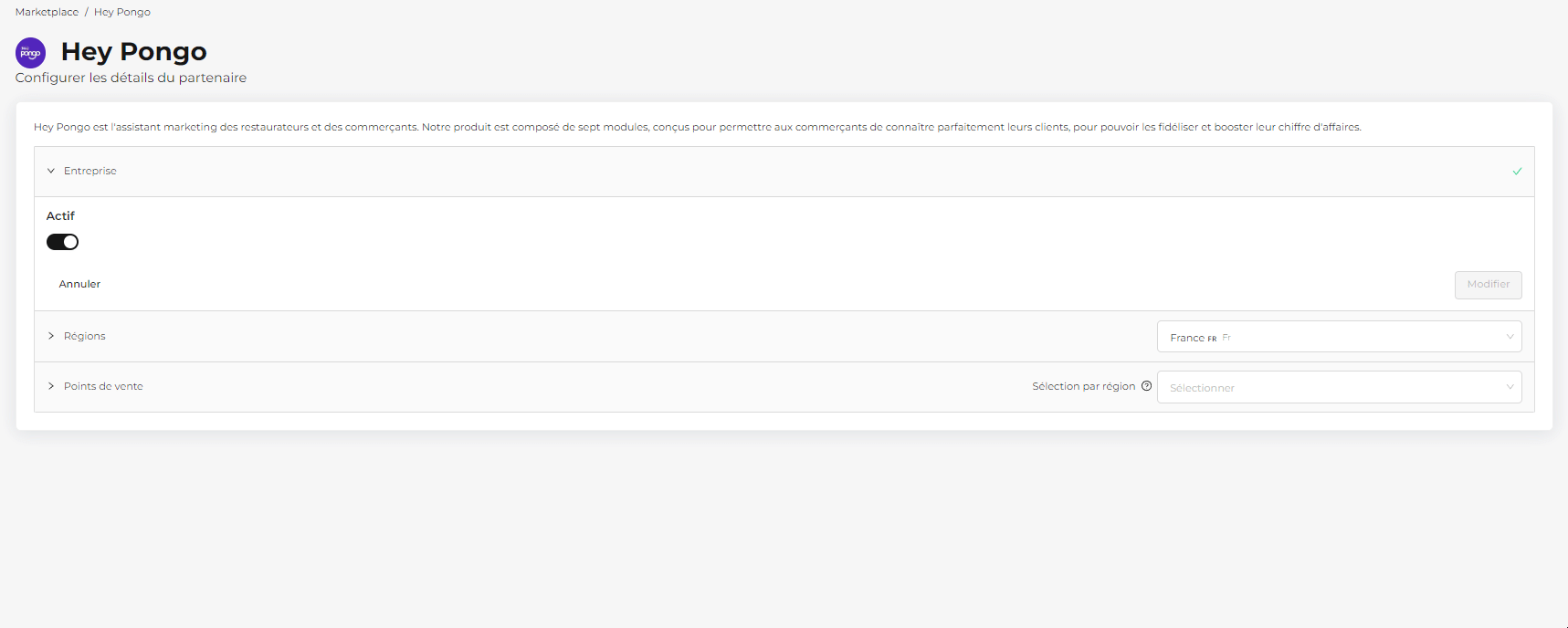This screenshot has width=1568, height=628.
Task: Collapse the Entreprise section chevron
Action: [51, 171]
